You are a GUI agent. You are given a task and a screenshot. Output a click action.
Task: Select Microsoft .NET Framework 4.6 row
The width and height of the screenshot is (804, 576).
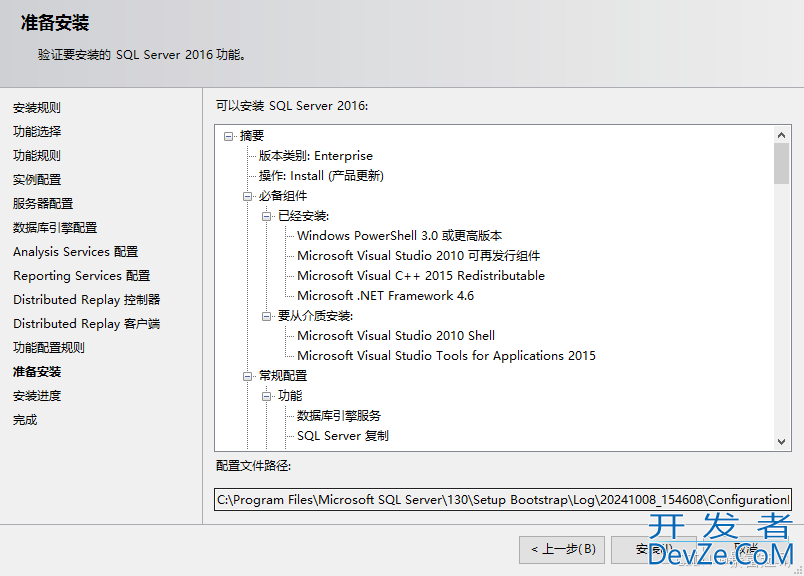[x=386, y=296]
